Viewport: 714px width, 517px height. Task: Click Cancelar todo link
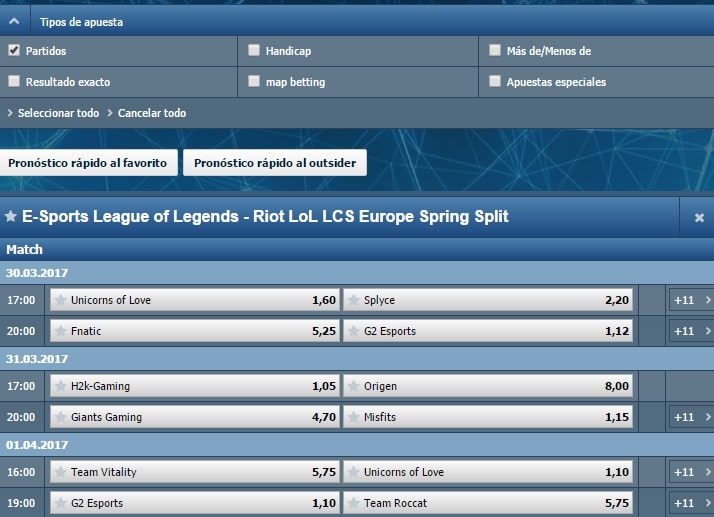[x=152, y=113]
